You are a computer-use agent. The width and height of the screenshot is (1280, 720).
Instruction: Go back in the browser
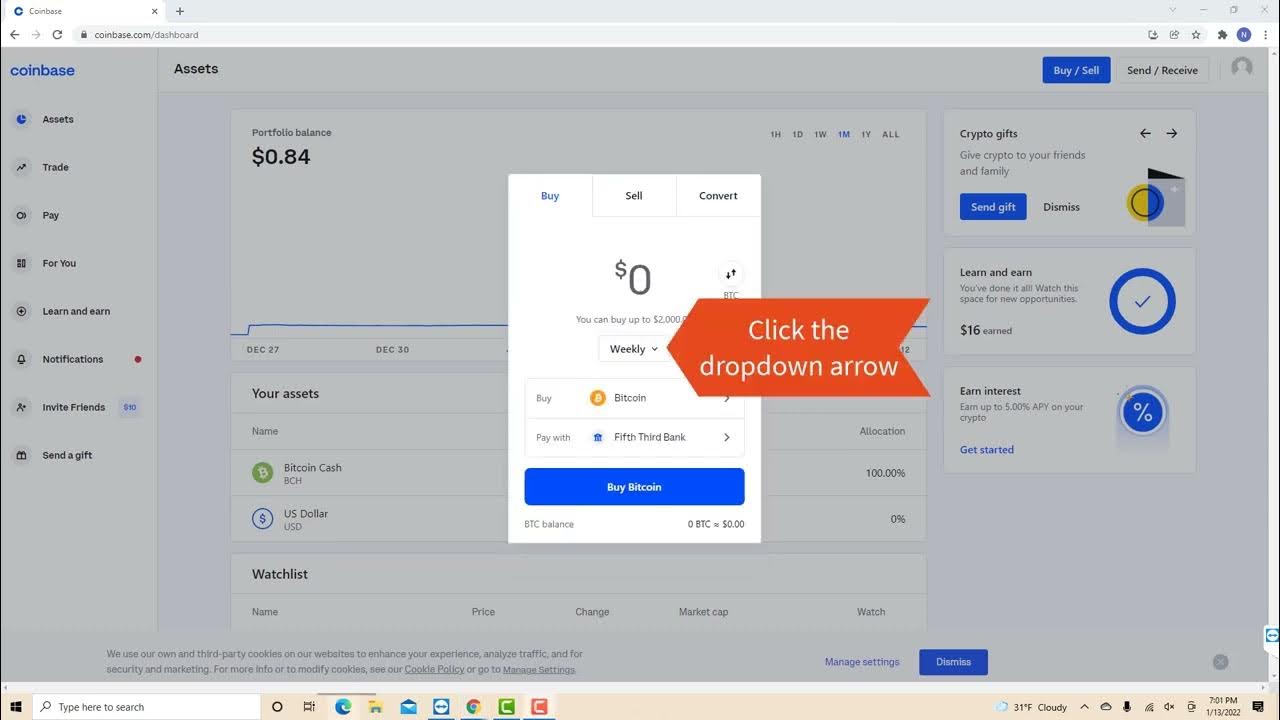(14, 34)
